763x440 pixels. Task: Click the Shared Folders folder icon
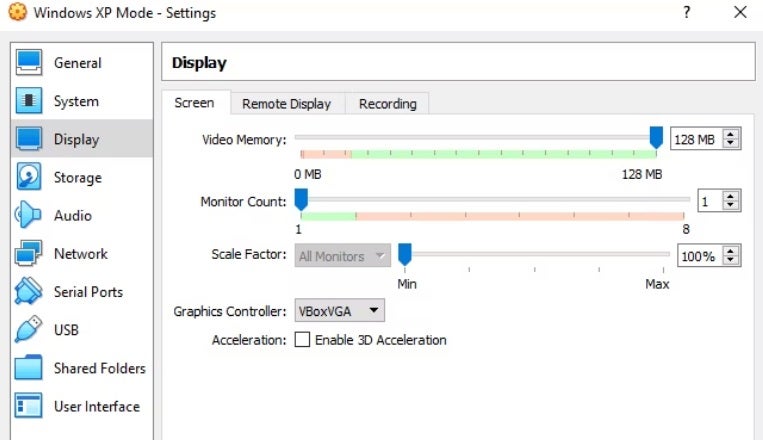[x=29, y=367]
